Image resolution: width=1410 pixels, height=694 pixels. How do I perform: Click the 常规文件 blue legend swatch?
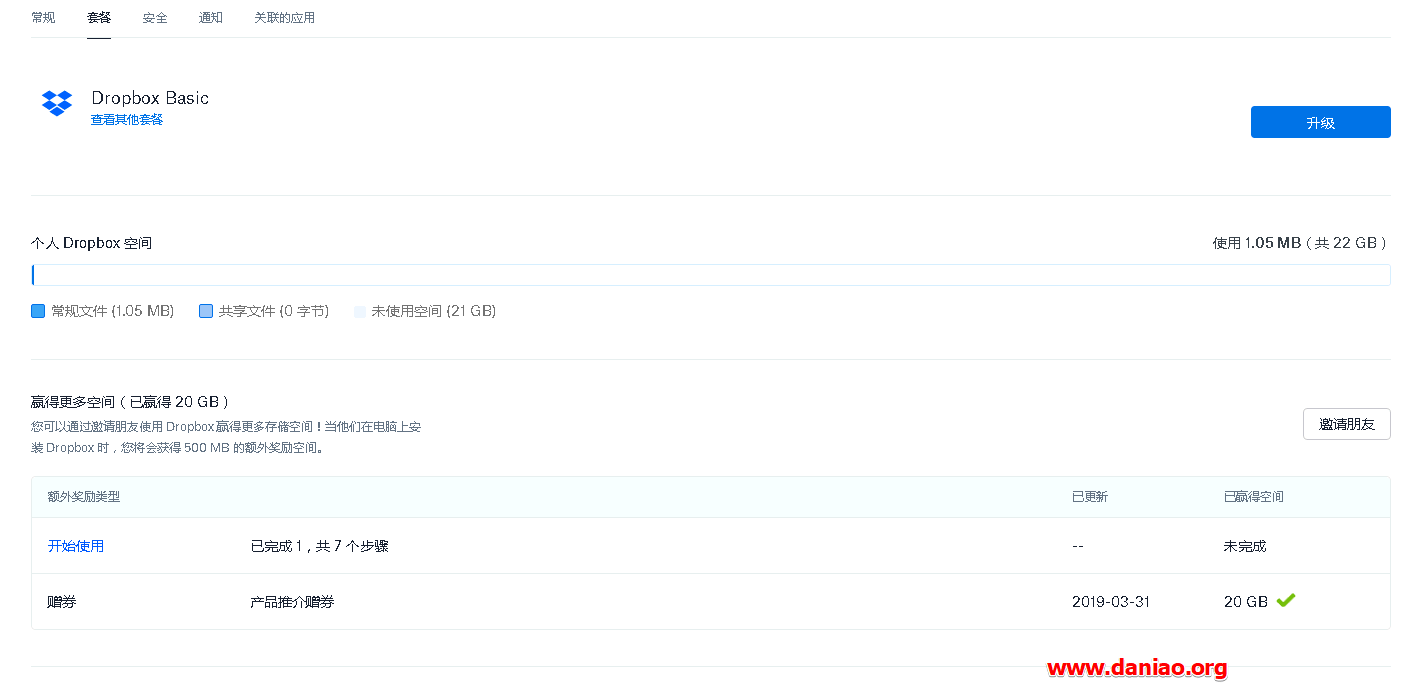(38, 311)
